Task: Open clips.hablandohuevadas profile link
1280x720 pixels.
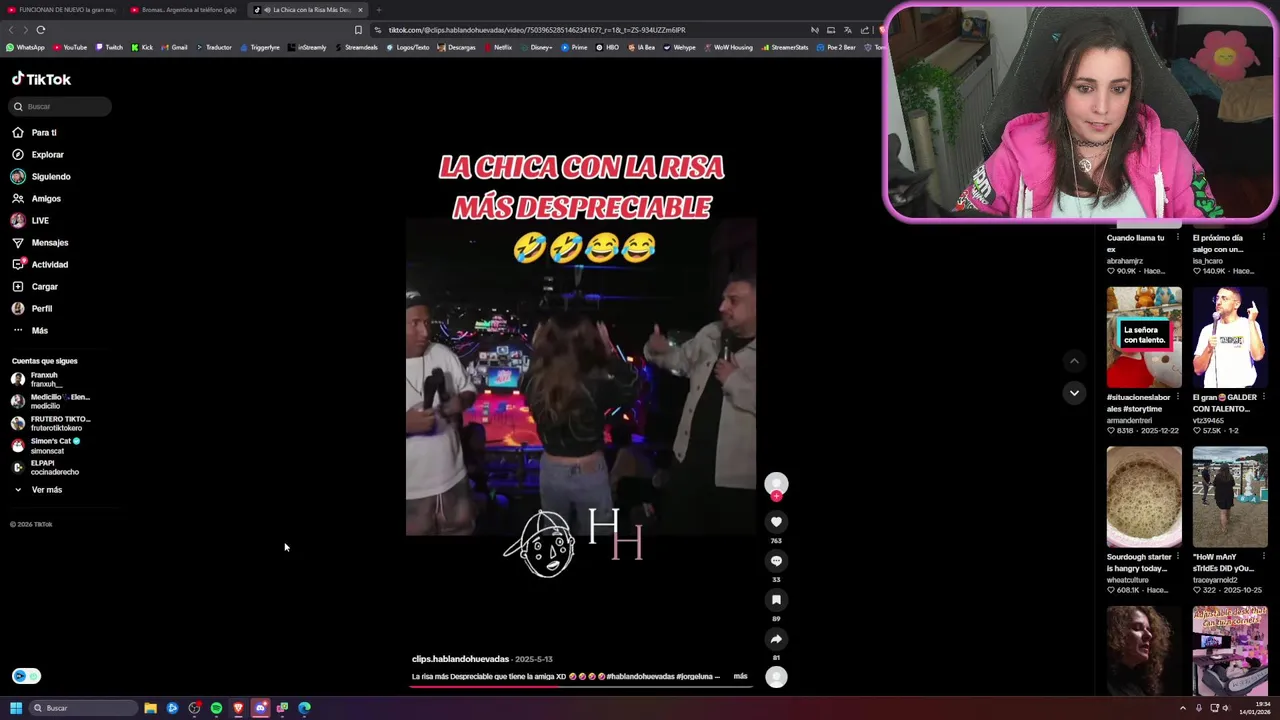Action: coord(460,659)
